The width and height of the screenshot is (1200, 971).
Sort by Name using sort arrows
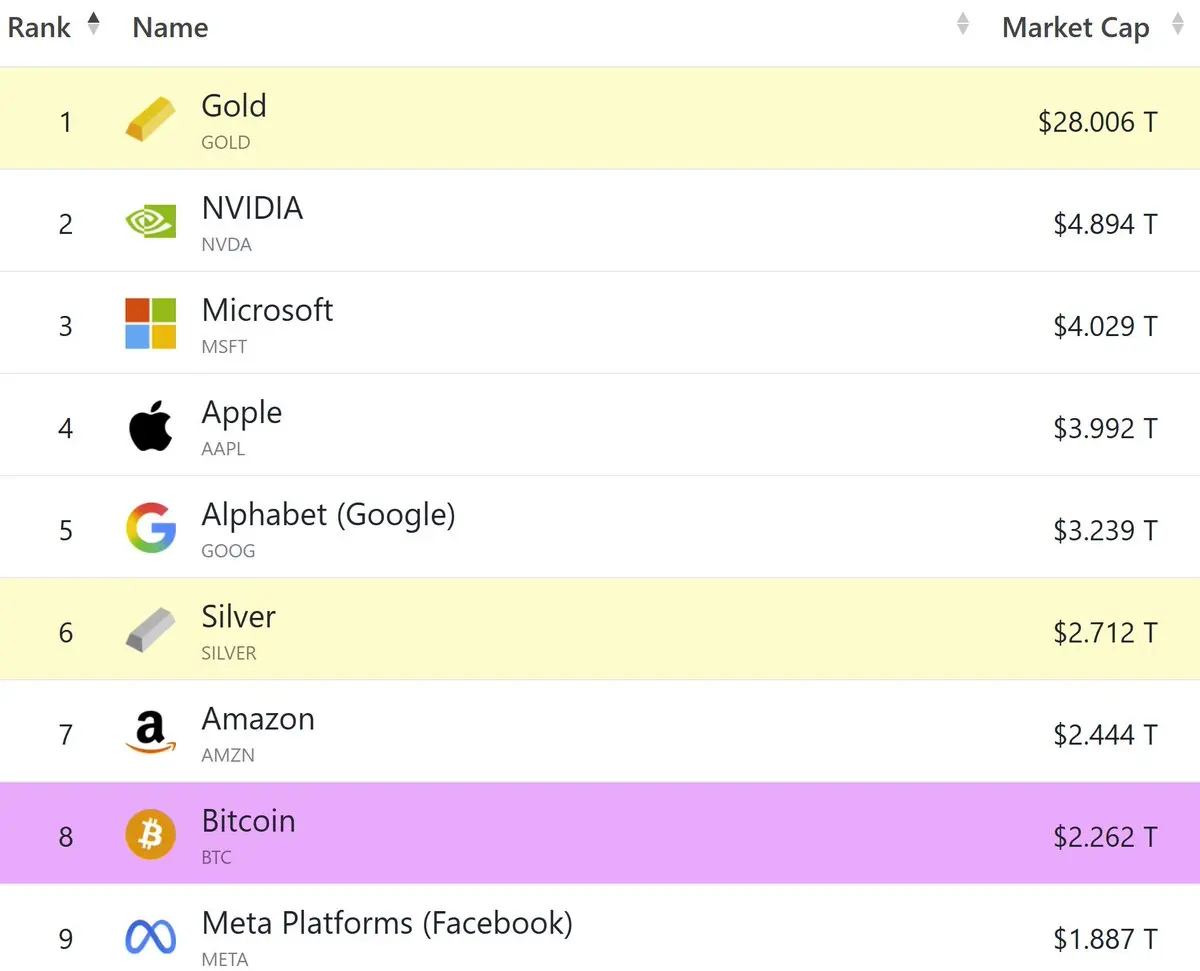point(962,25)
